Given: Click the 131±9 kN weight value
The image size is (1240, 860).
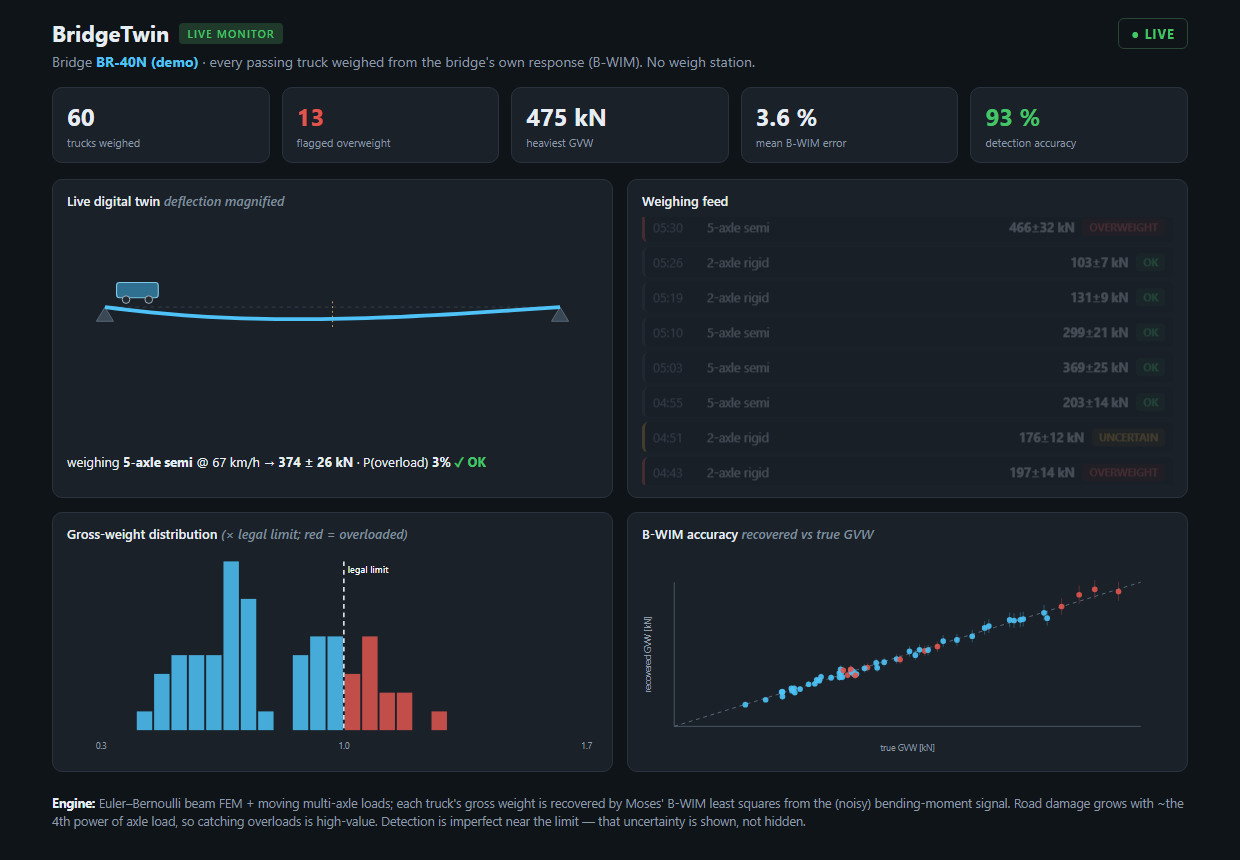Looking at the screenshot, I should [x=1099, y=298].
